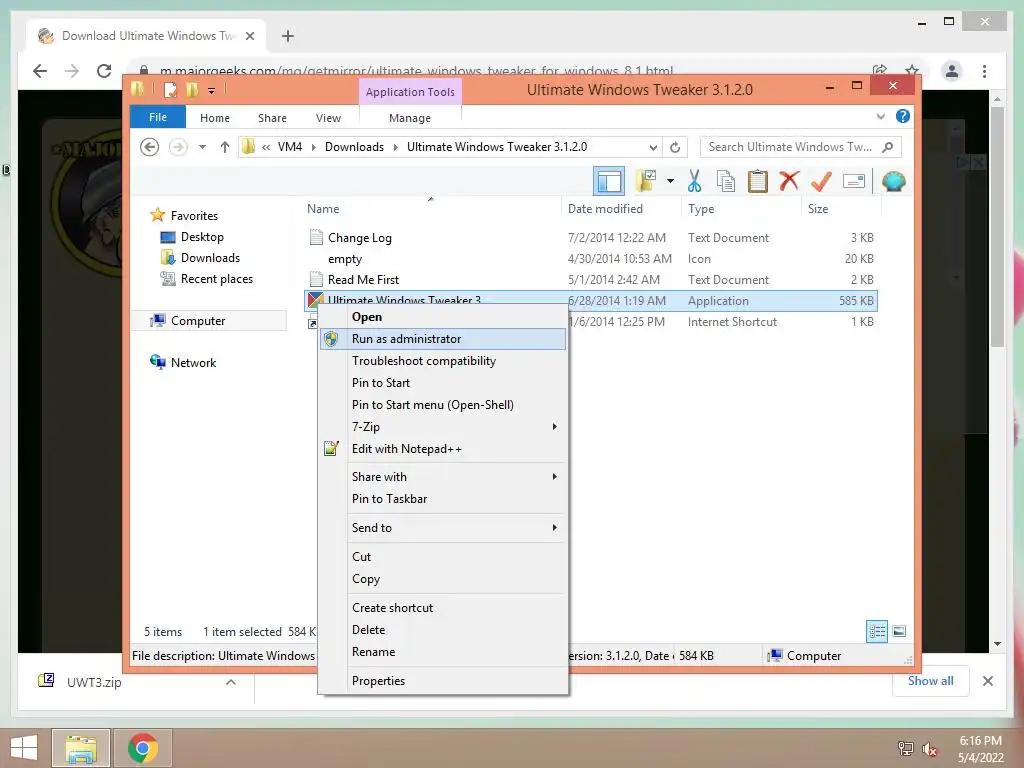Click the Copy pages toolbar icon
The width and height of the screenshot is (1024, 768).
[726, 181]
